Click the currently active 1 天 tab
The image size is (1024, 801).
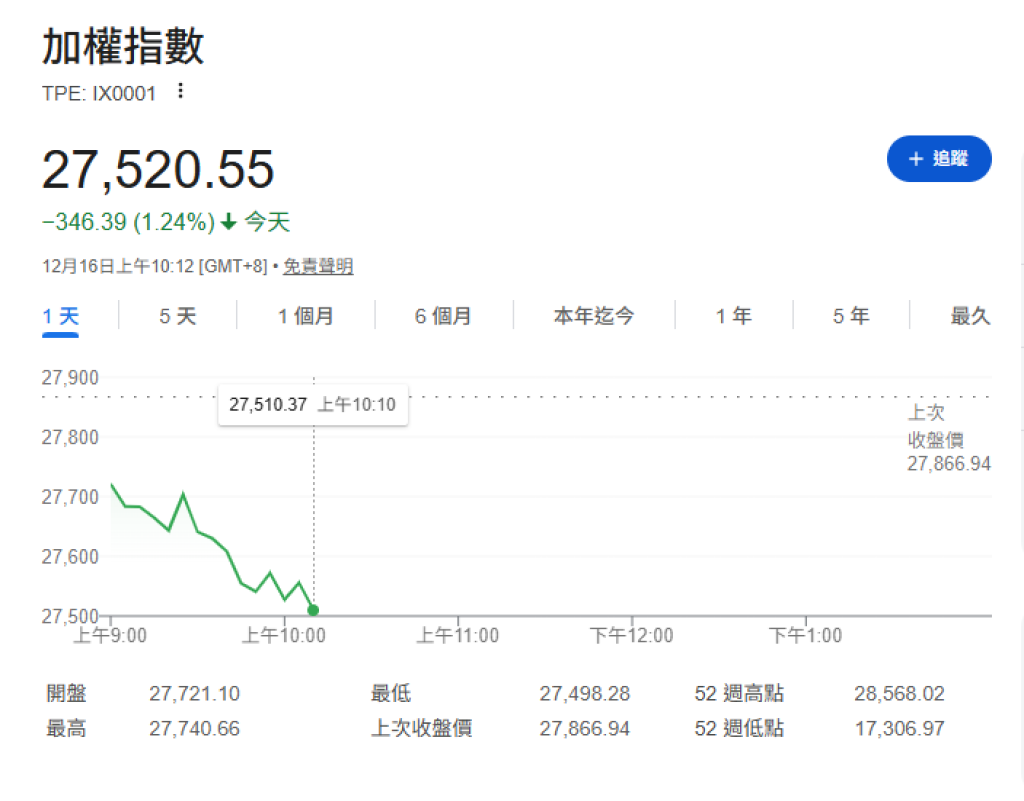click(63, 315)
